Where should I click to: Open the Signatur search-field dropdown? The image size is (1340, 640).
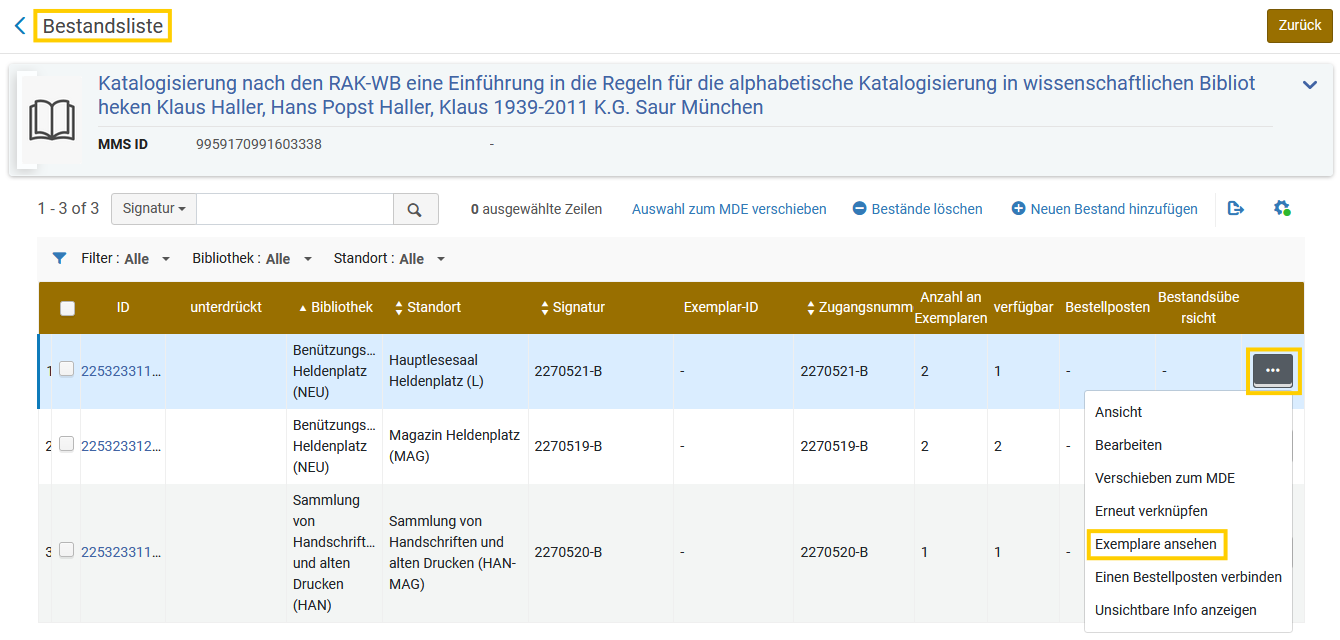click(x=154, y=209)
